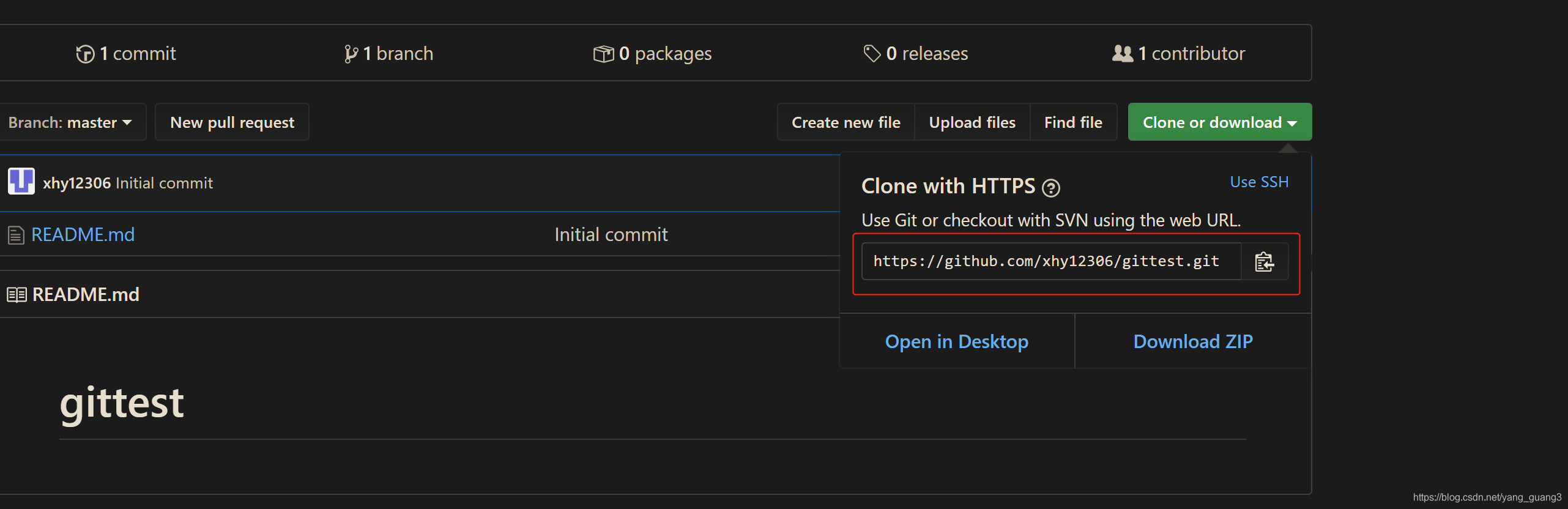1568x509 pixels.
Task: Click the README.md panel header title
Action: (x=86, y=295)
